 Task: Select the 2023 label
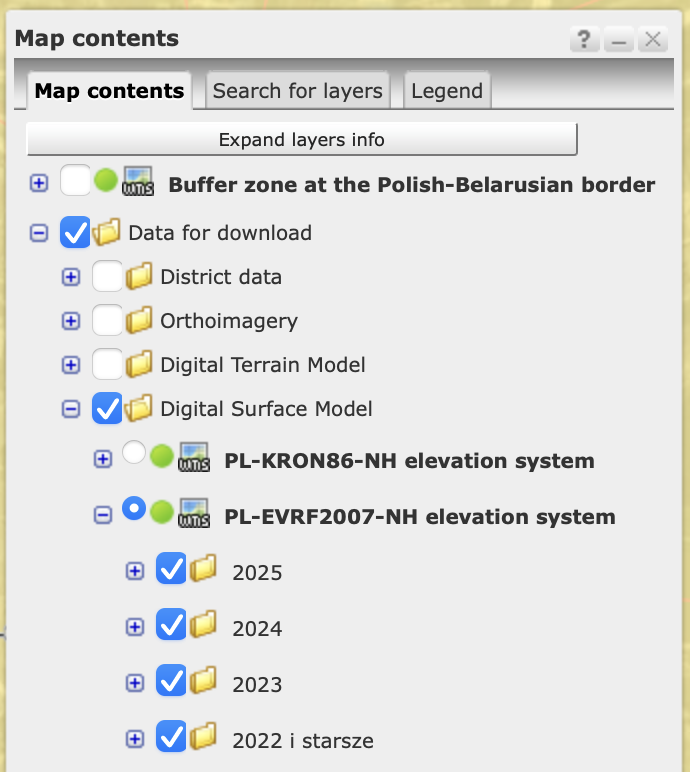[257, 685]
